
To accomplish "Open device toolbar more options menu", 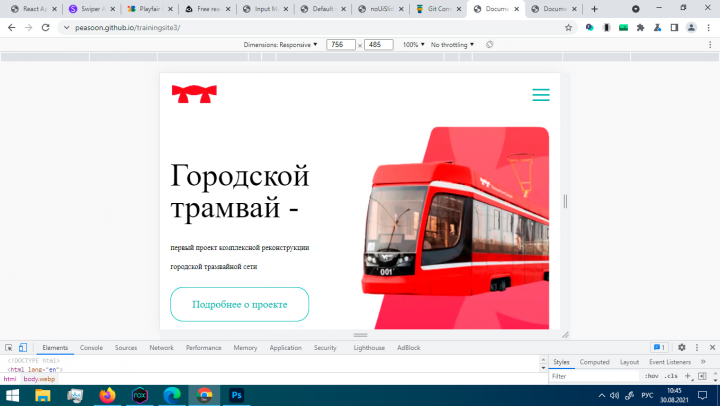I will tap(710, 45).
